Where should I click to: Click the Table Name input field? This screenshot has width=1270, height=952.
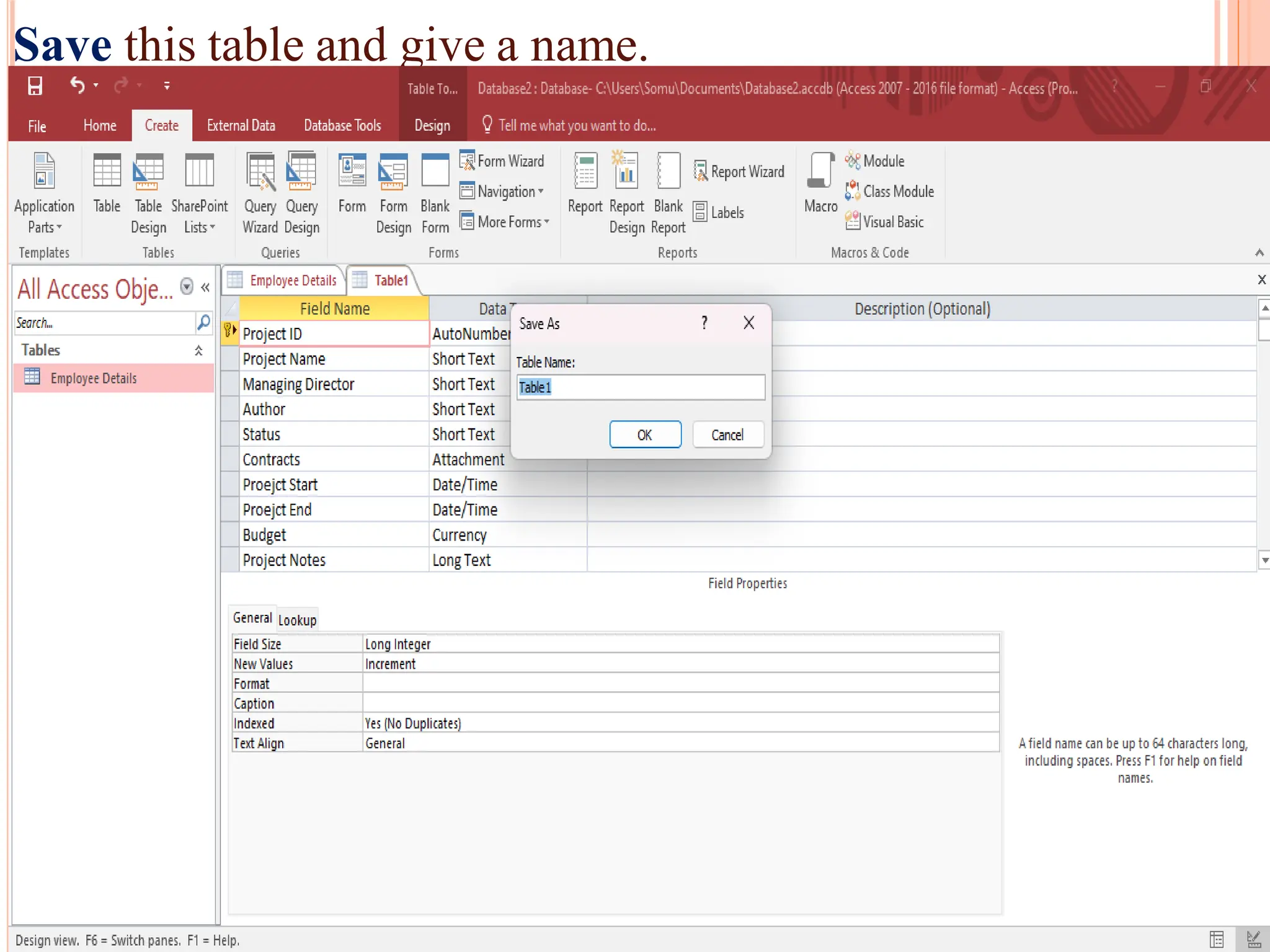[641, 387]
